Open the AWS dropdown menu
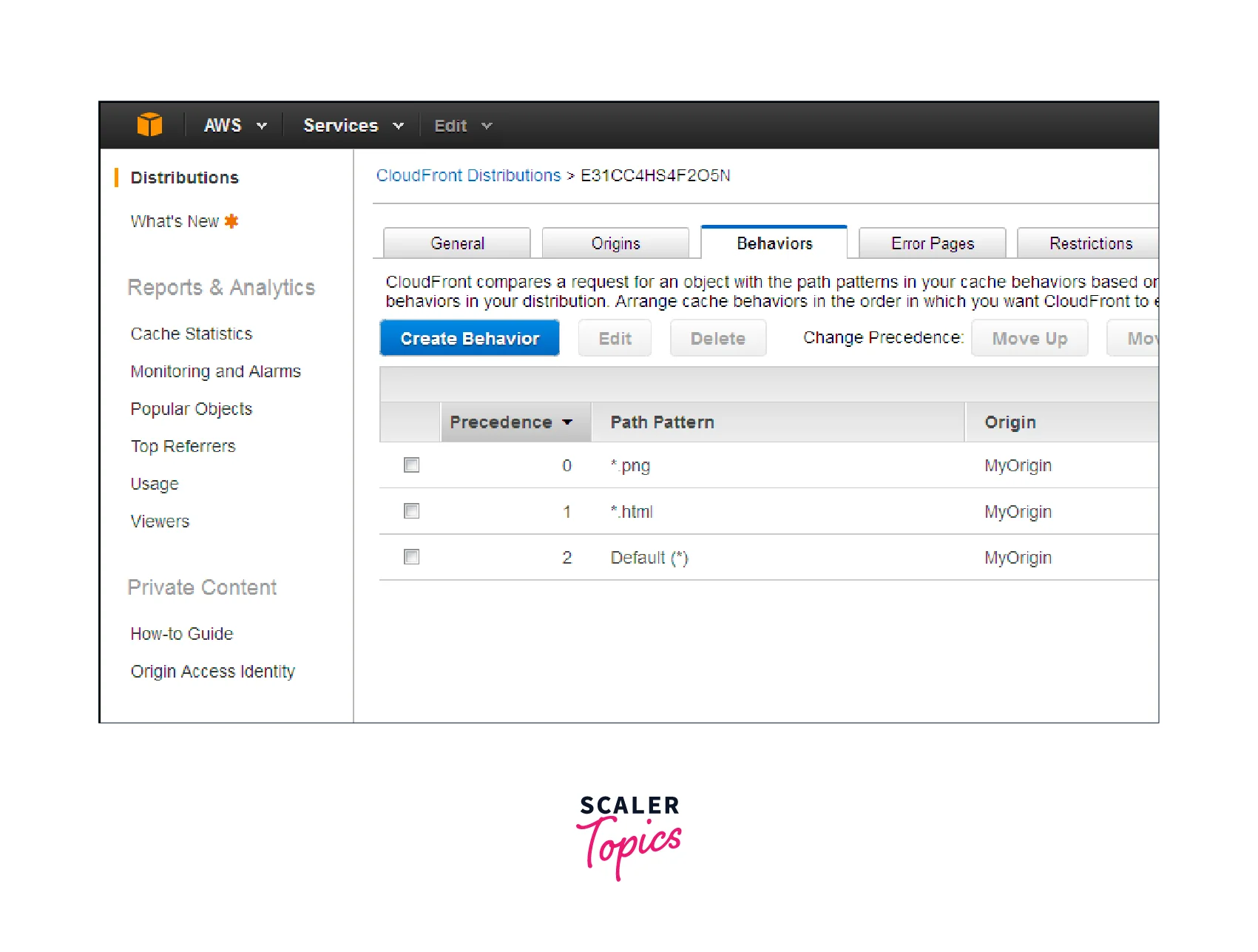The height and width of the screenshot is (952, 1258). coord(234,126)
